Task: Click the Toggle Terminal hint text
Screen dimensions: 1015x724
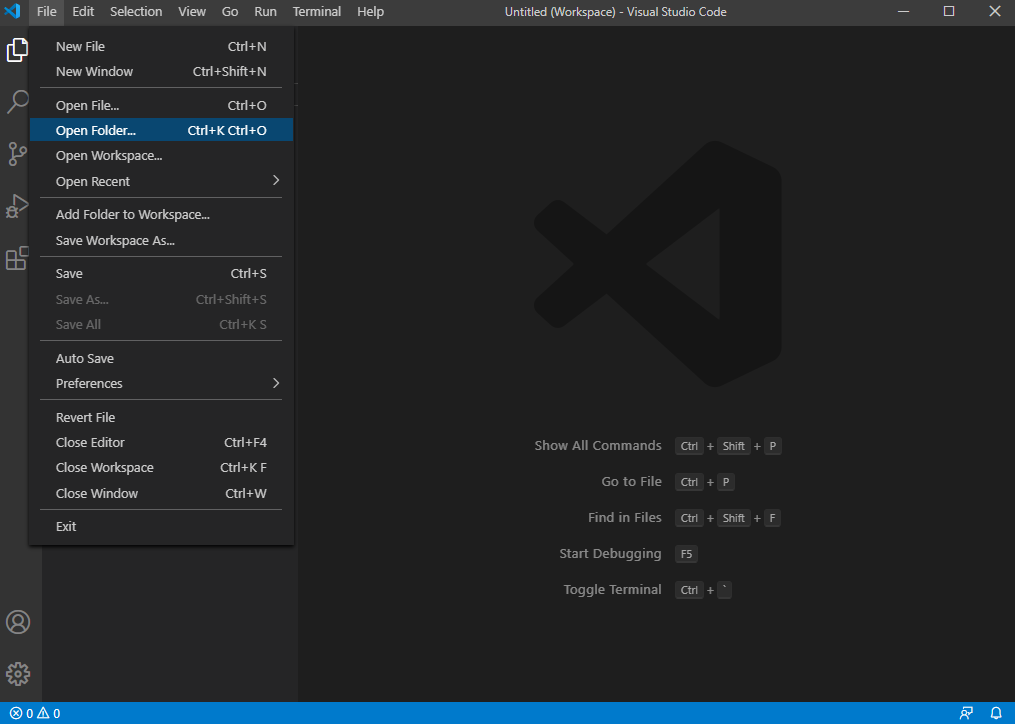Action: [612, 589]
